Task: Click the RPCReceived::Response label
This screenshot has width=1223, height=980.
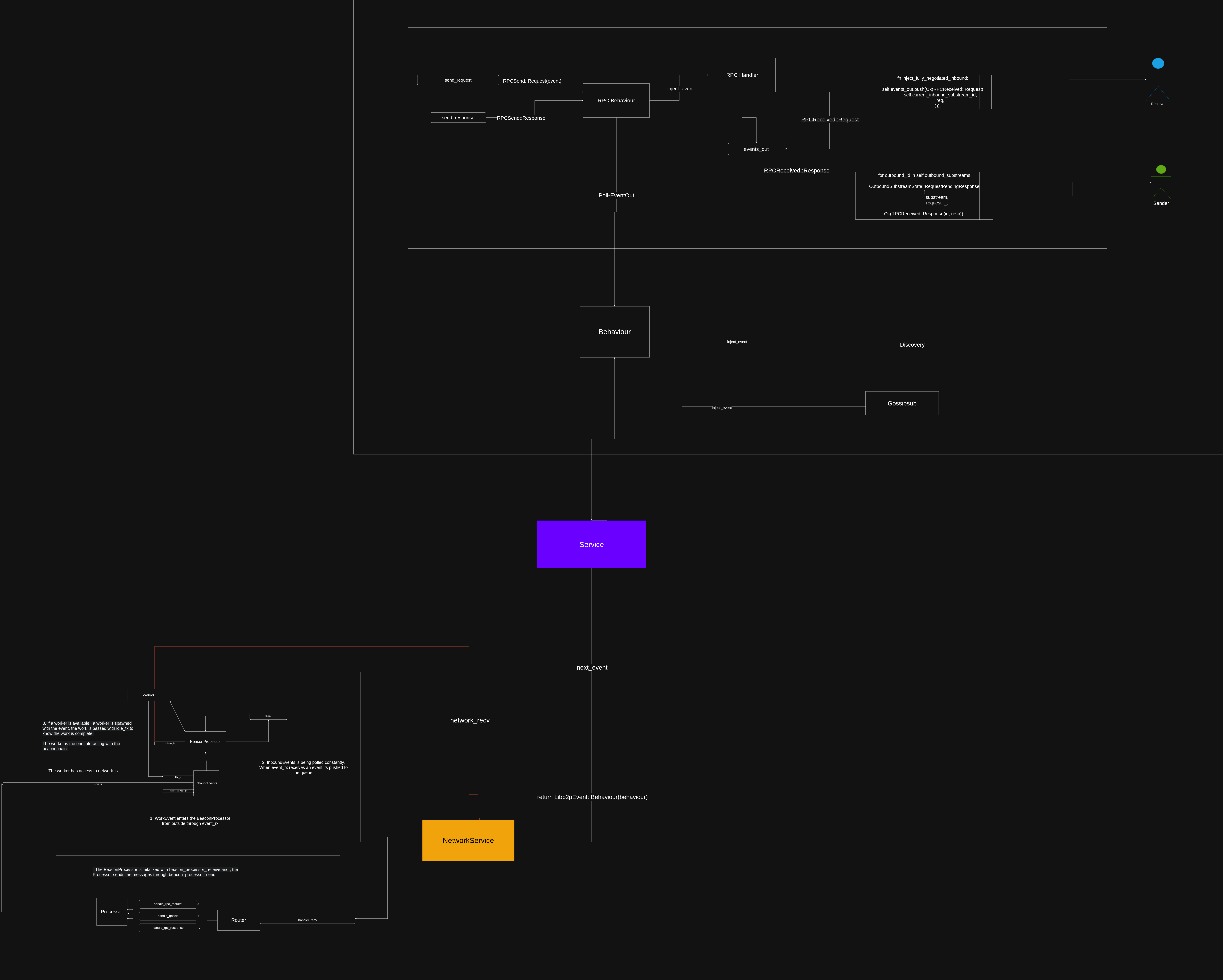Action: [797, 171]
